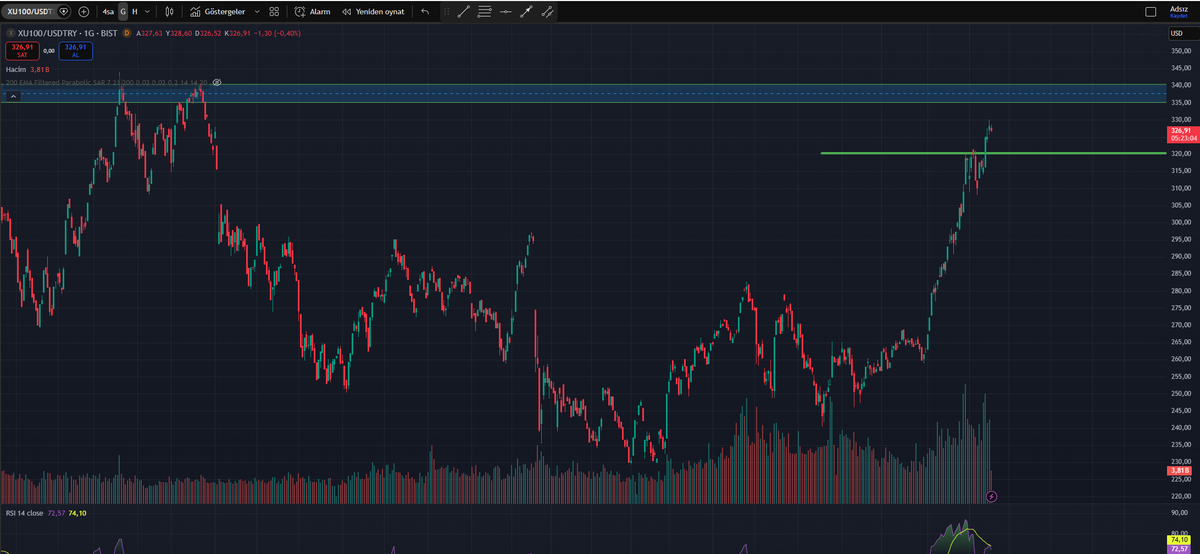Select the H weekly timeframe

(x=135, y=11)
